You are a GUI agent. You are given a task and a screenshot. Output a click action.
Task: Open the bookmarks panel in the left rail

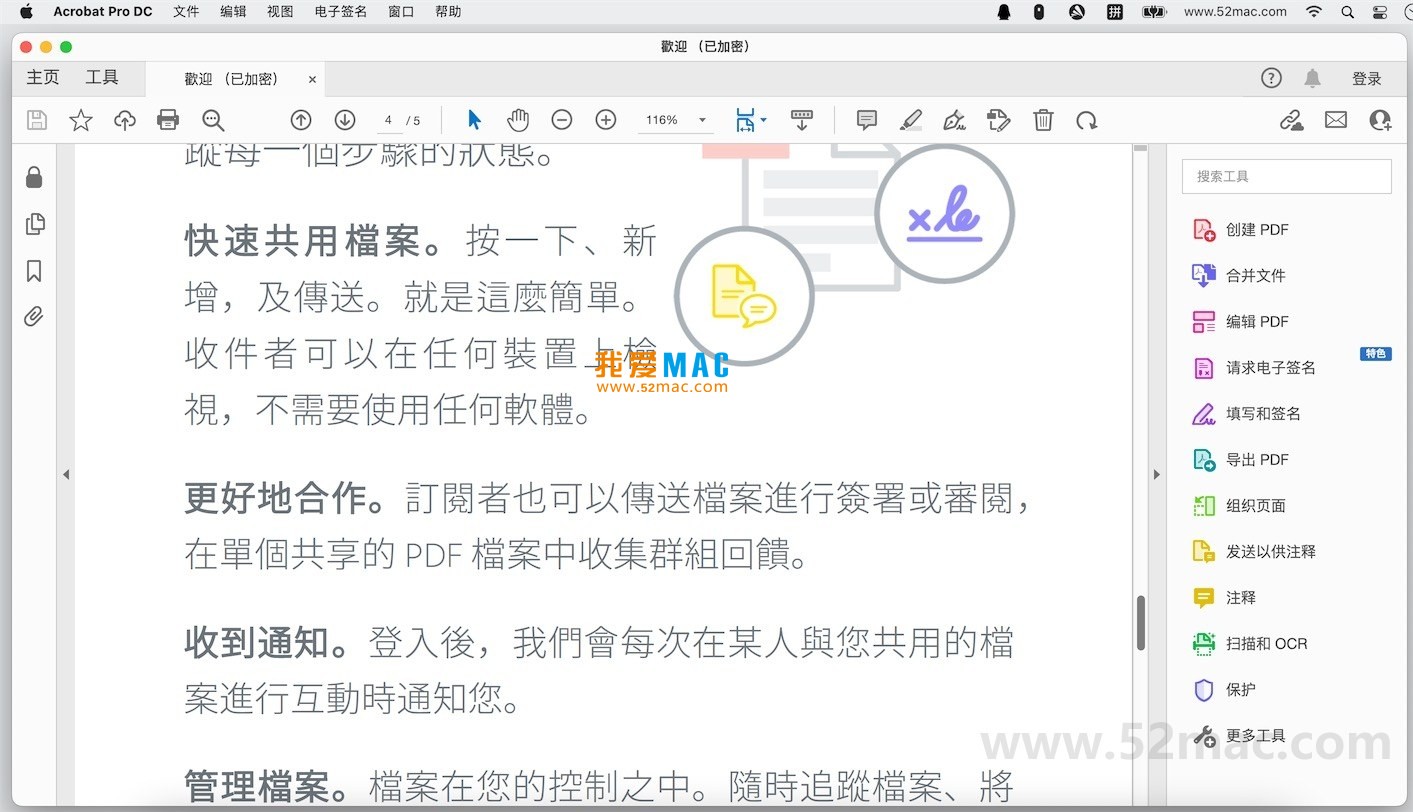34,271
